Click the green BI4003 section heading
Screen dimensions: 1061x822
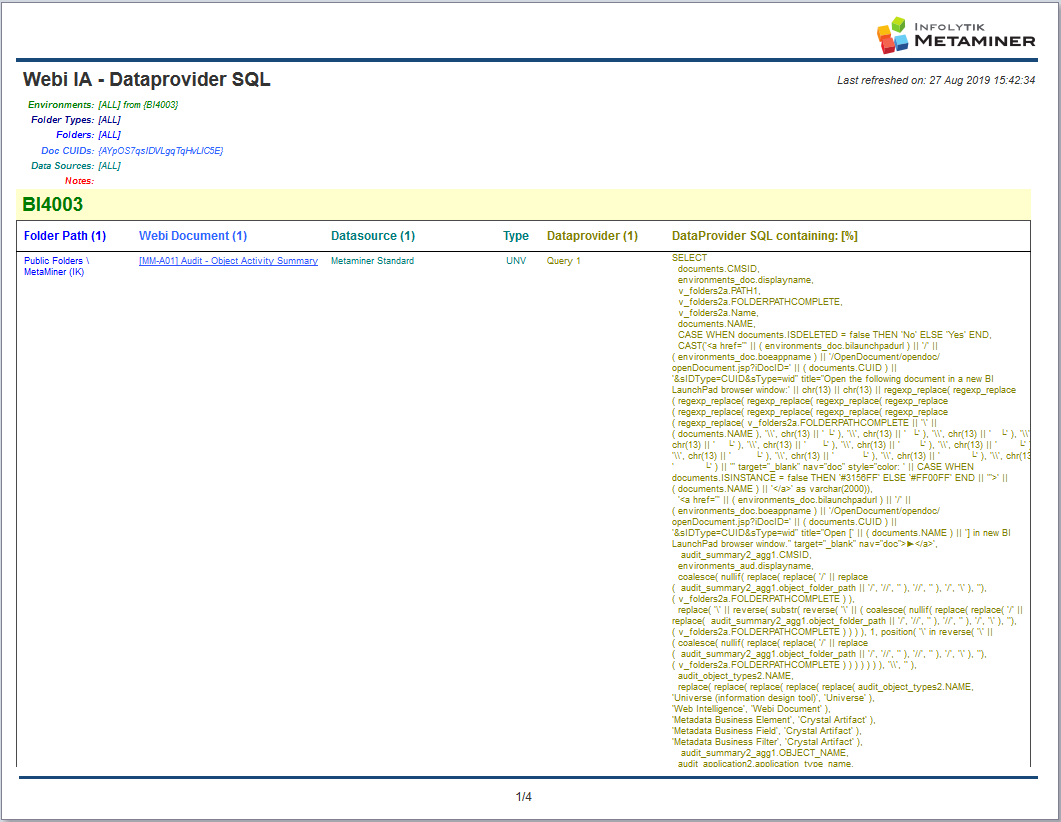(53, 204)
